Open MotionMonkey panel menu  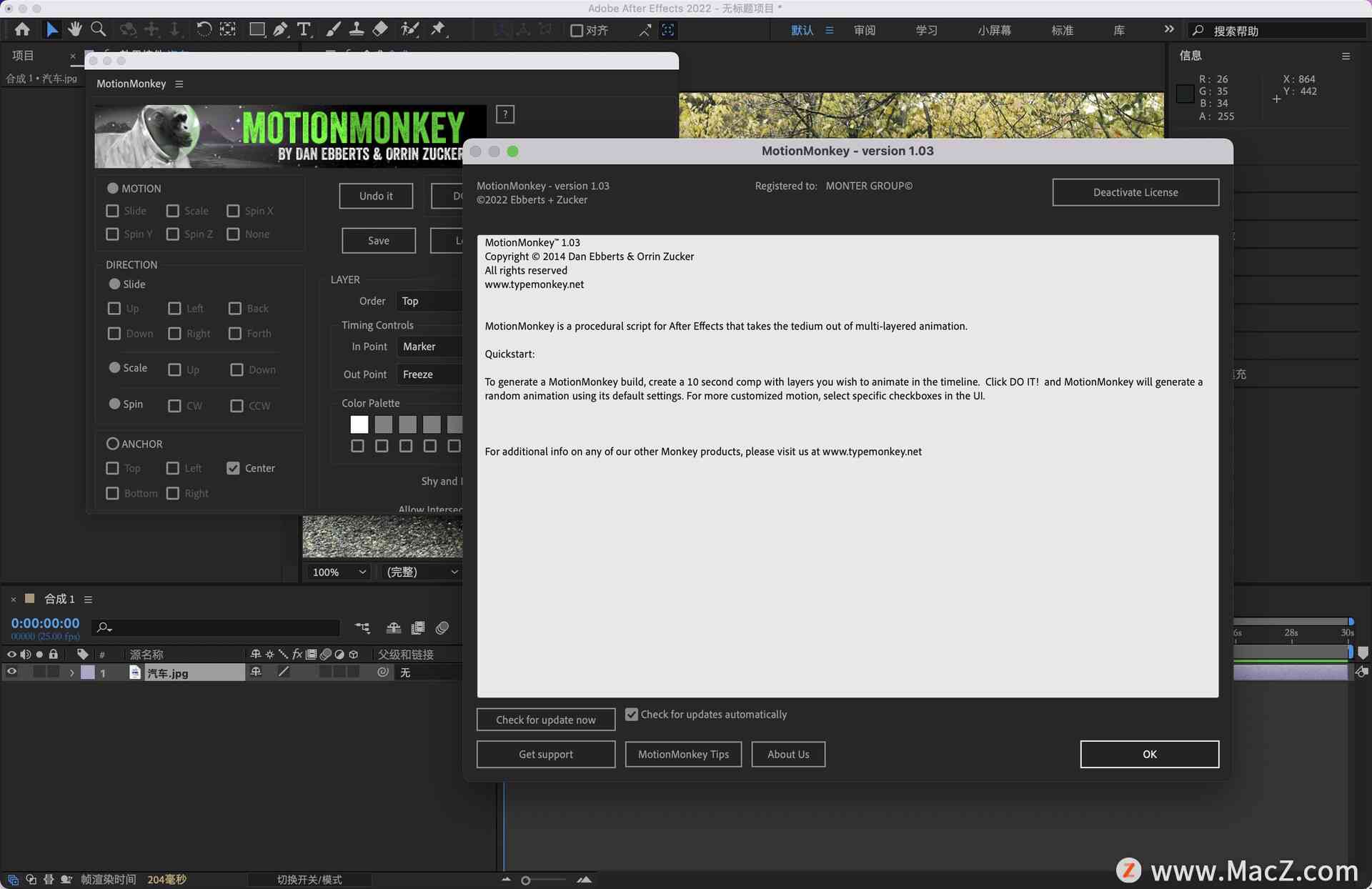[179, 83]
